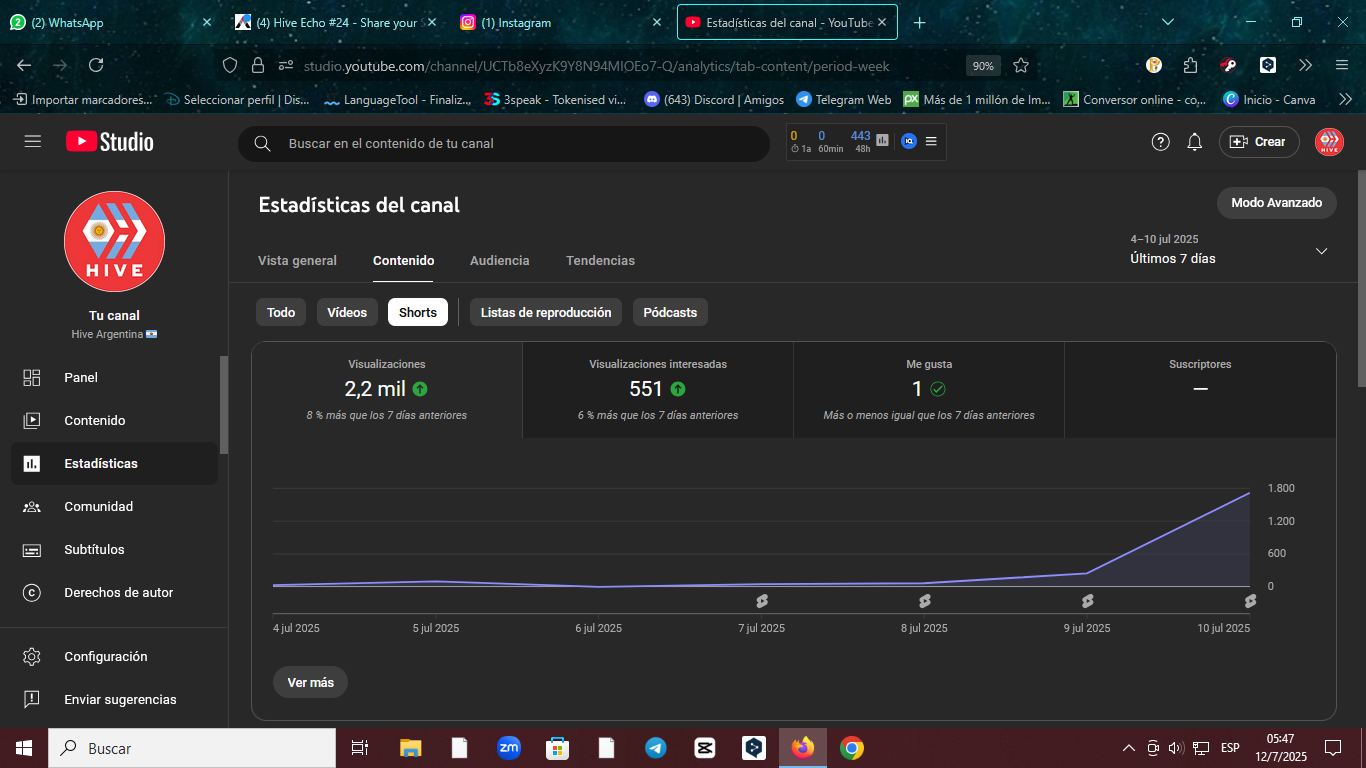Image resolution: width=1366 pixels, height=768 pixels.
Task: Open Configuración settings gear
Action: pos(114,657)
